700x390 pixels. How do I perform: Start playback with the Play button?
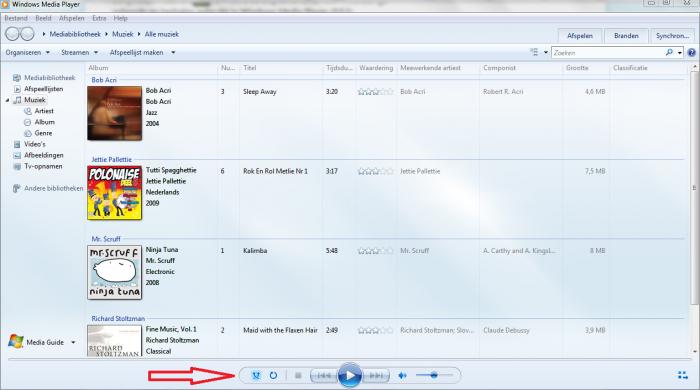click(x=350, y=375)
